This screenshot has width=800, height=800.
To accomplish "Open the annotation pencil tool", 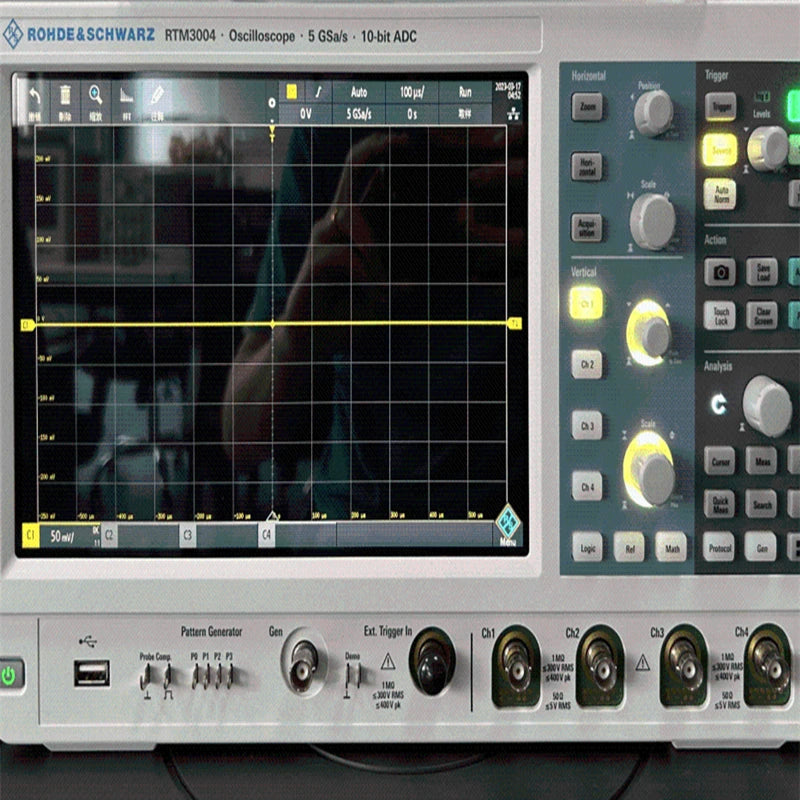I will pyautogui.click(x=158, y=95).
